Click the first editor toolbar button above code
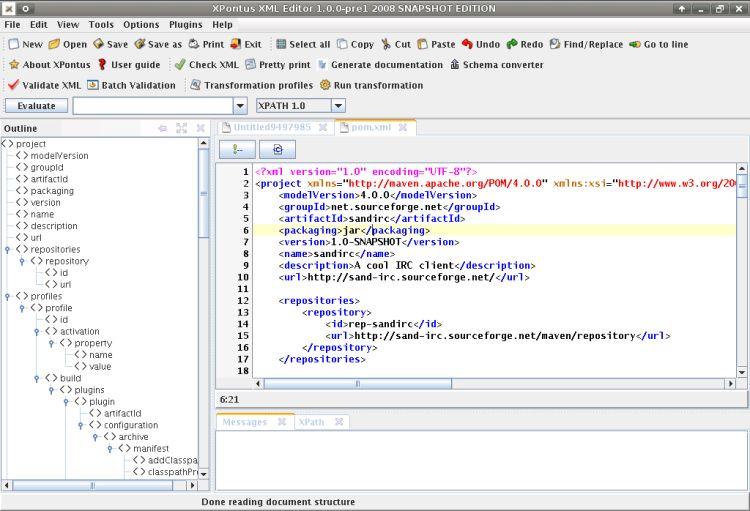This screenshot has height=511, width=750. click(238, 150)
